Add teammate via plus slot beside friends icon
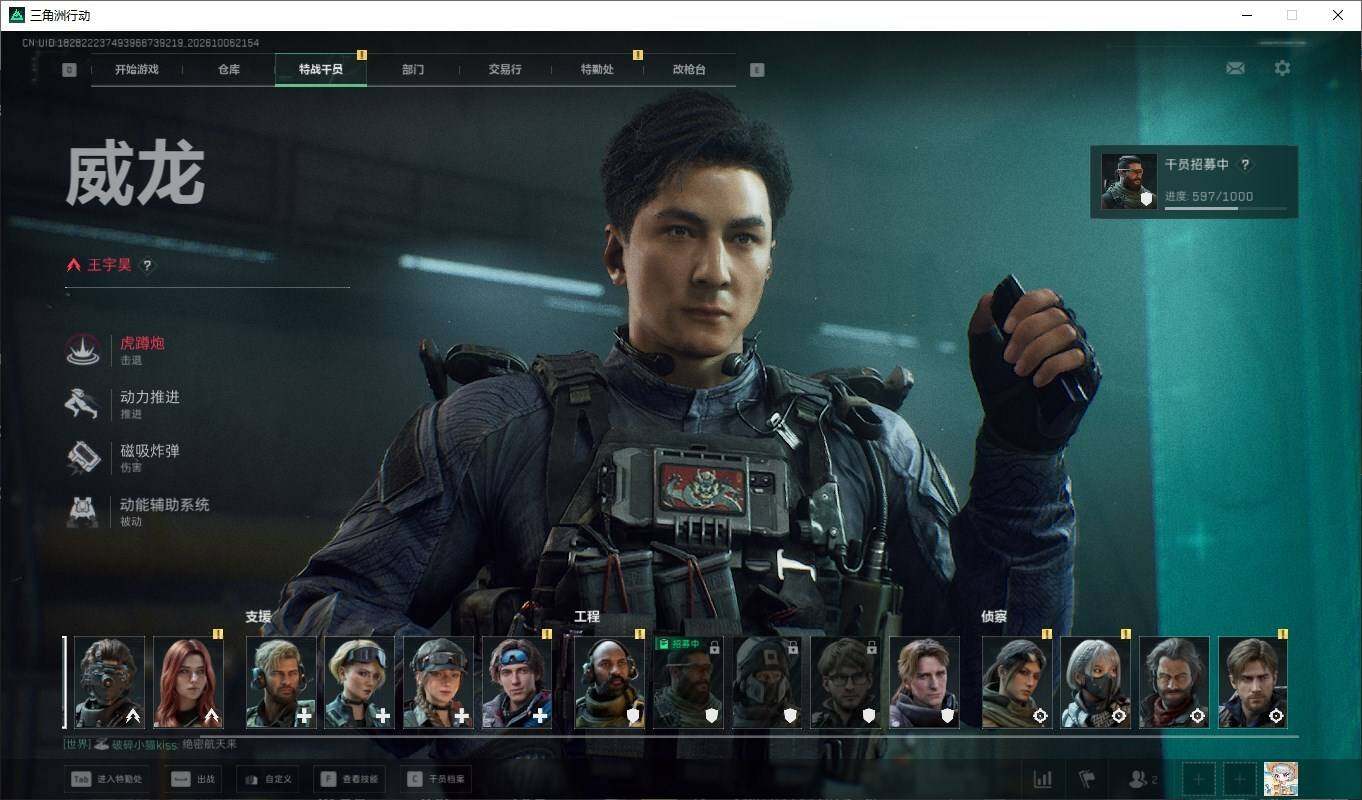The height and width of the screenshot is (800, 1362). [1199, 779]
